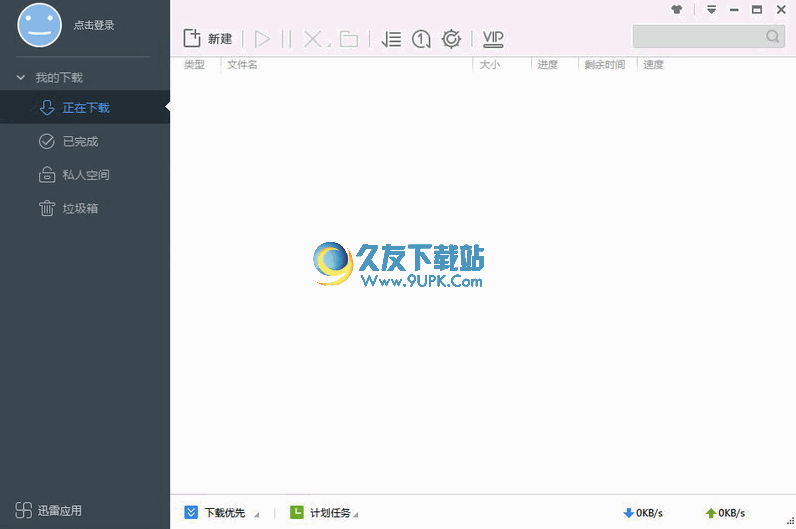796x529 pixels.
Task: Sort by 速度 column header
Action: 653,64
